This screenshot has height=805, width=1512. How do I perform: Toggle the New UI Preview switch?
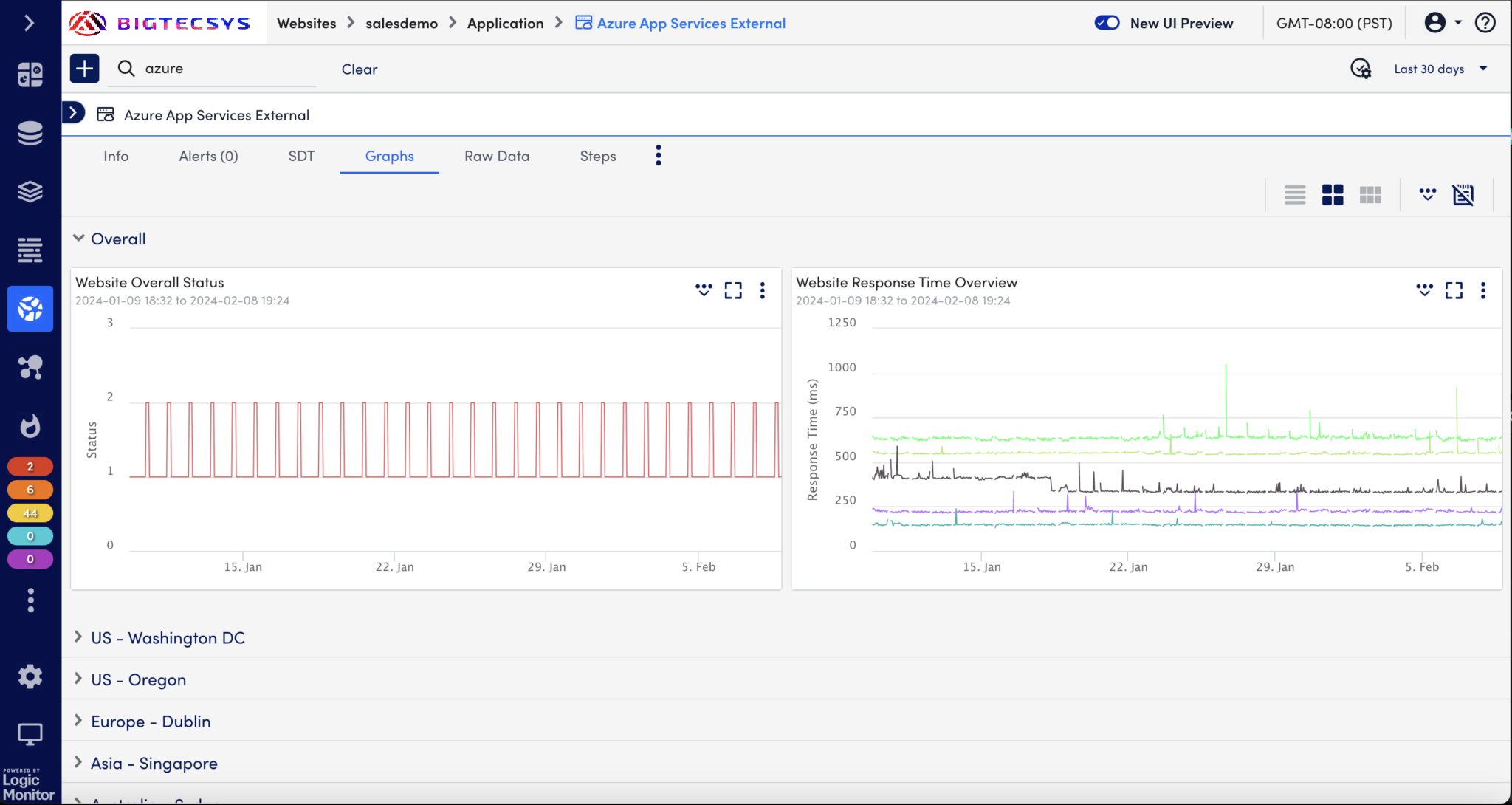pyautogui.click(x=1107, y=23)
